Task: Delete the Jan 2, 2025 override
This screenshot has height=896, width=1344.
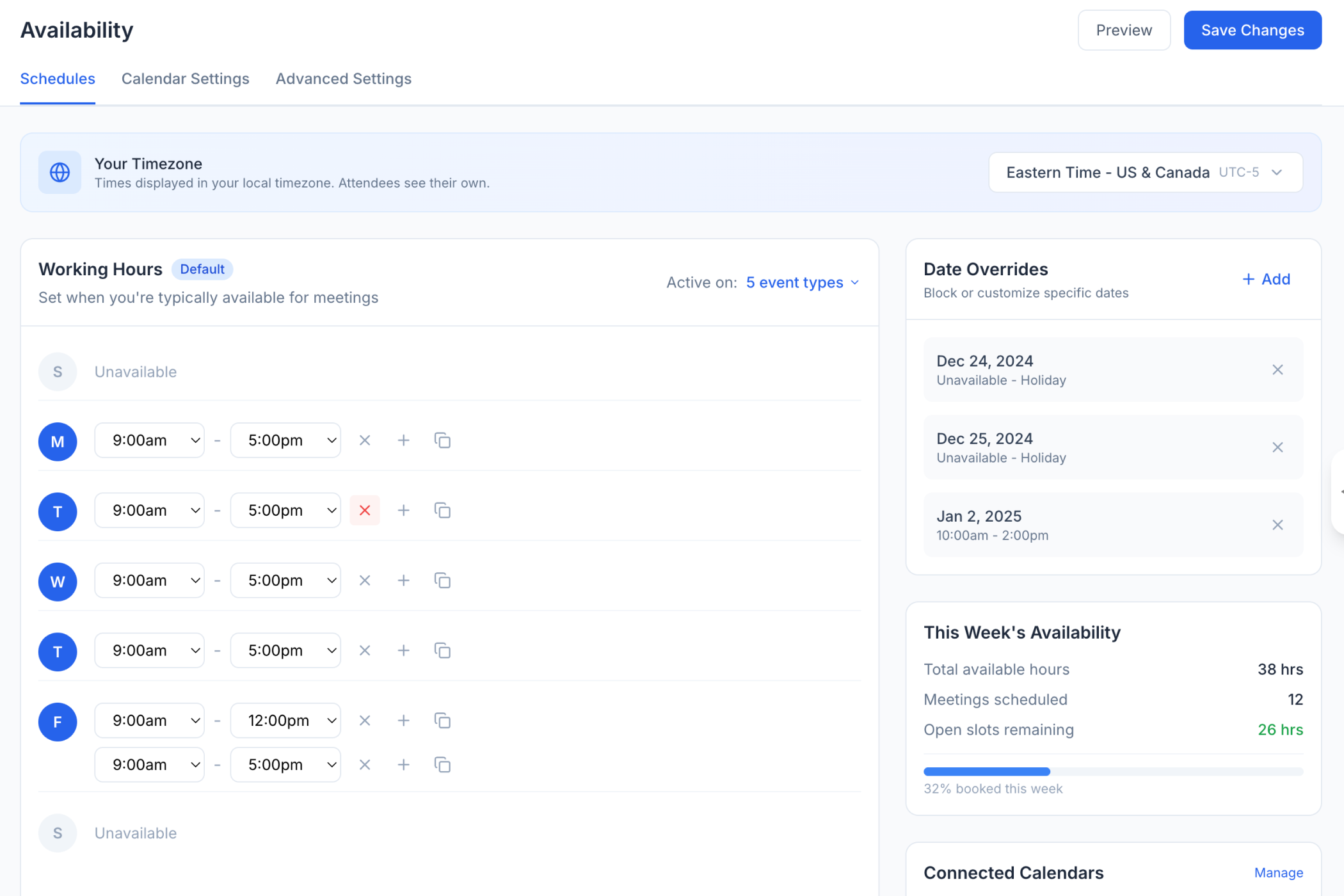Action: pyautogui.click(x=1277, y=525)
